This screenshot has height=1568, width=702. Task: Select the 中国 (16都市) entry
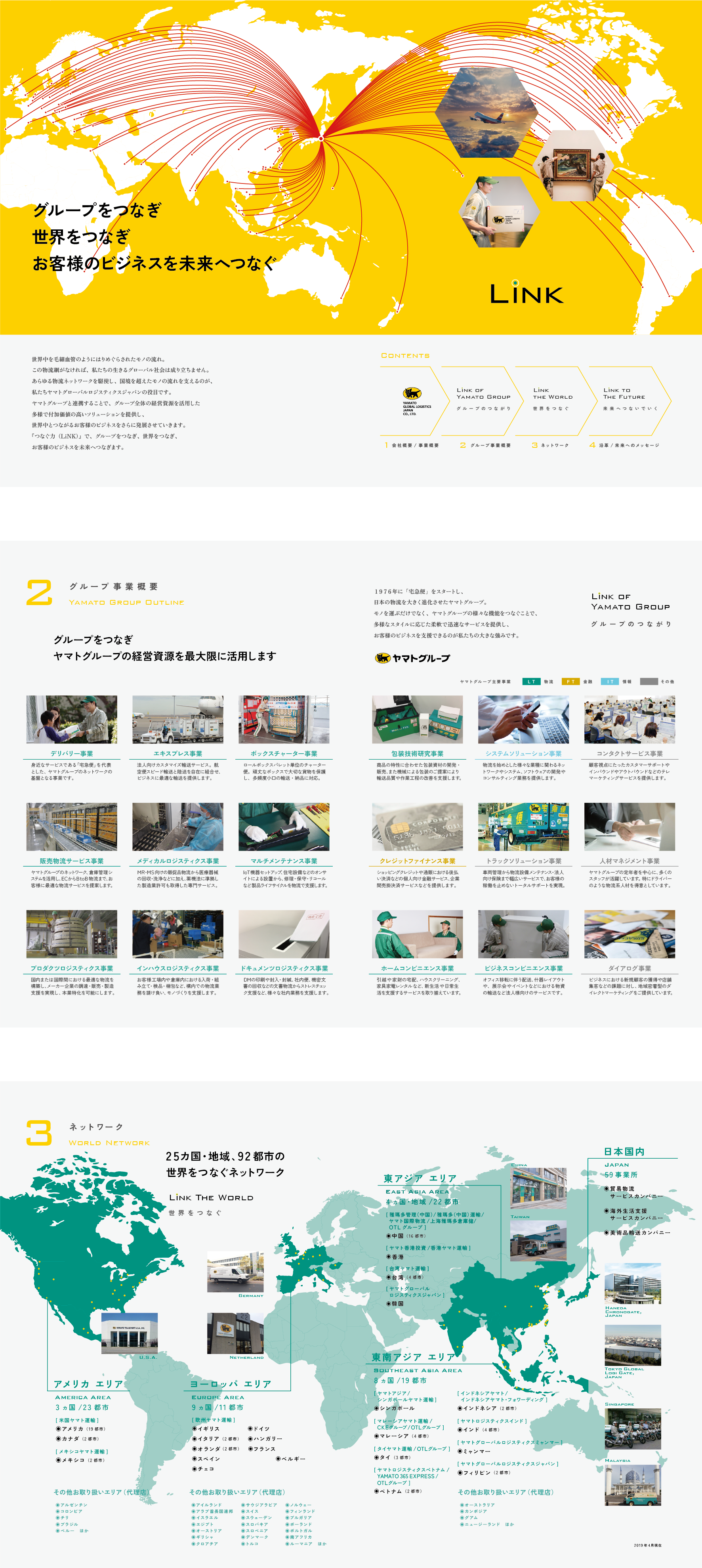(406, 1236)
